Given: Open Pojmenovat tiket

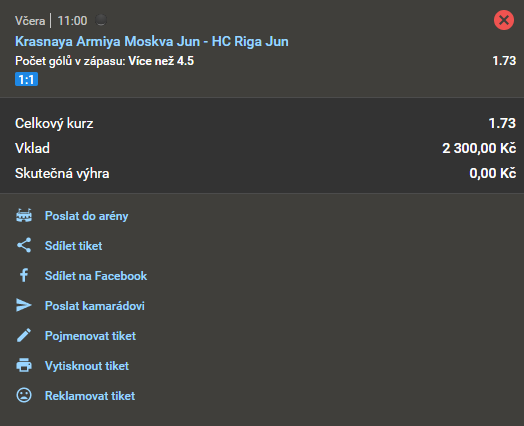Looking at the screenshot, I should click(90, 336).
